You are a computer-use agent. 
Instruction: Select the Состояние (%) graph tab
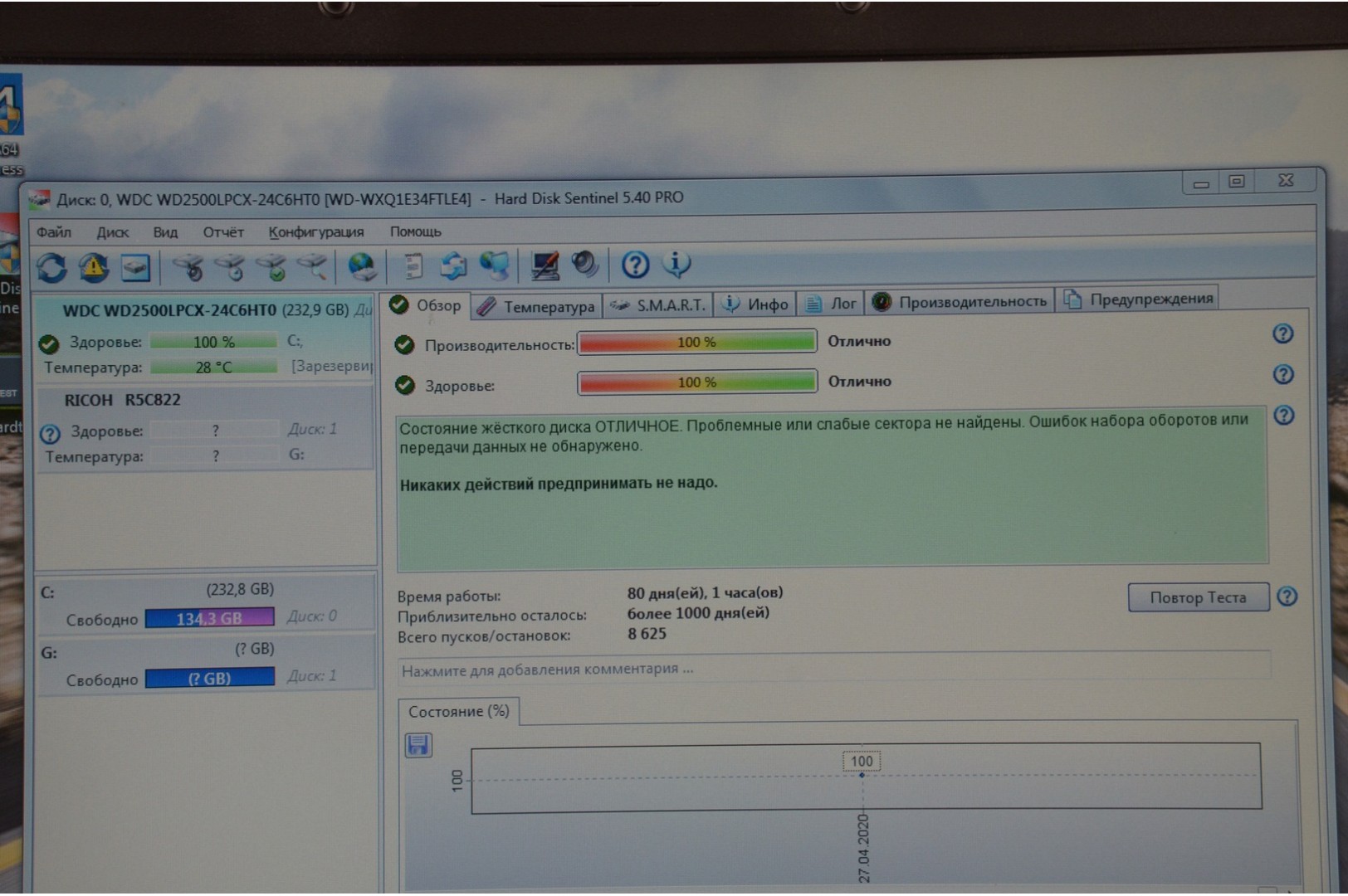tap(459, 712)
